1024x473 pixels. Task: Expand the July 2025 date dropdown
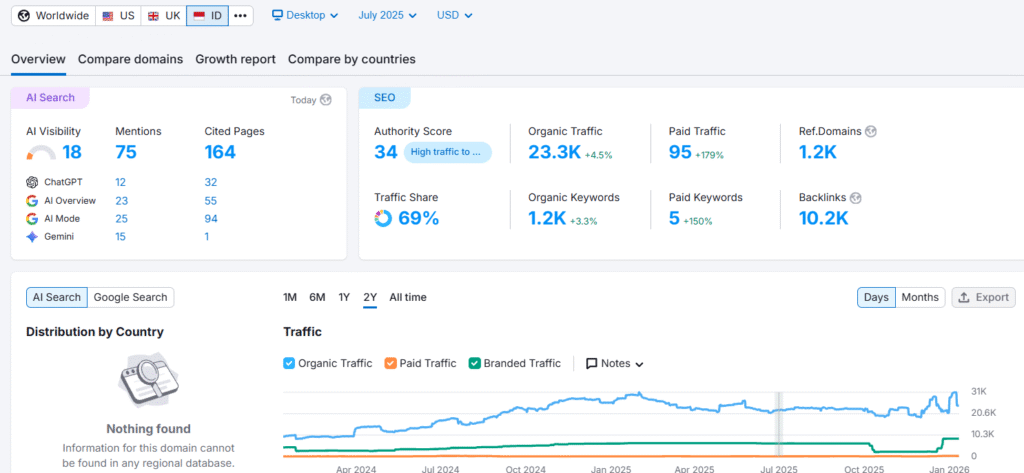pos(389,15)
